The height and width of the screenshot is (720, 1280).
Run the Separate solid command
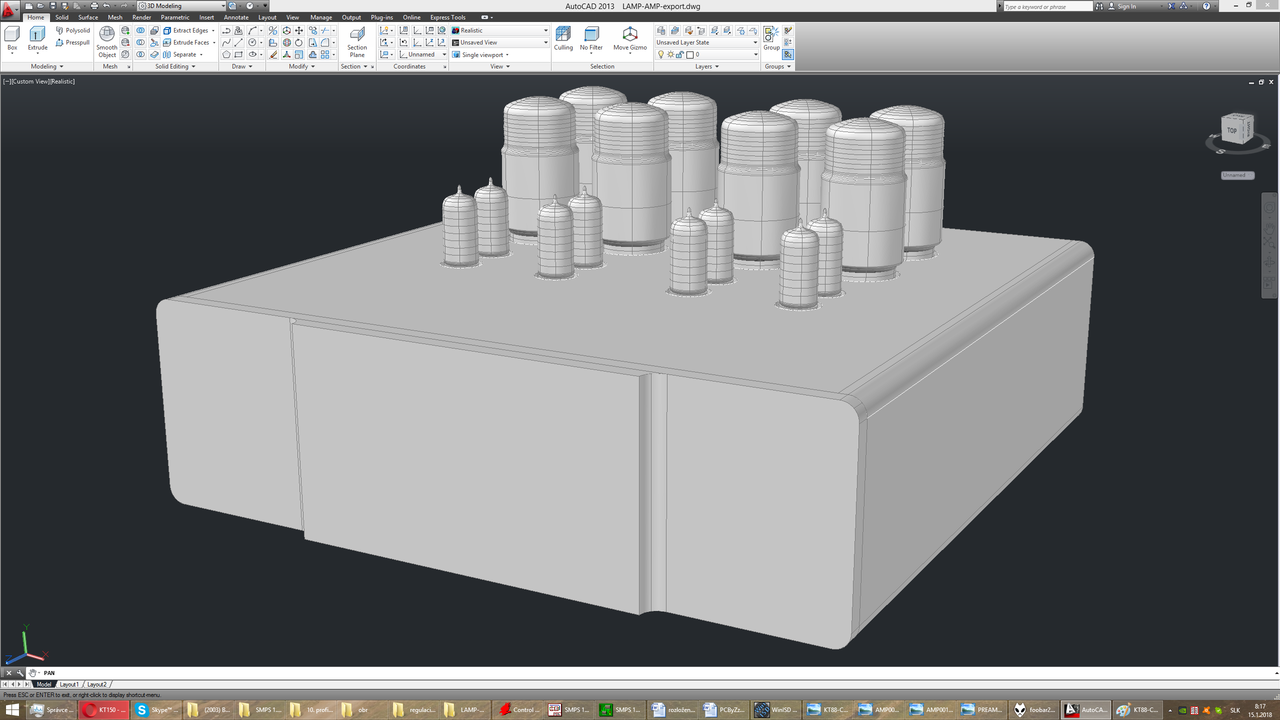coord(181,55)
